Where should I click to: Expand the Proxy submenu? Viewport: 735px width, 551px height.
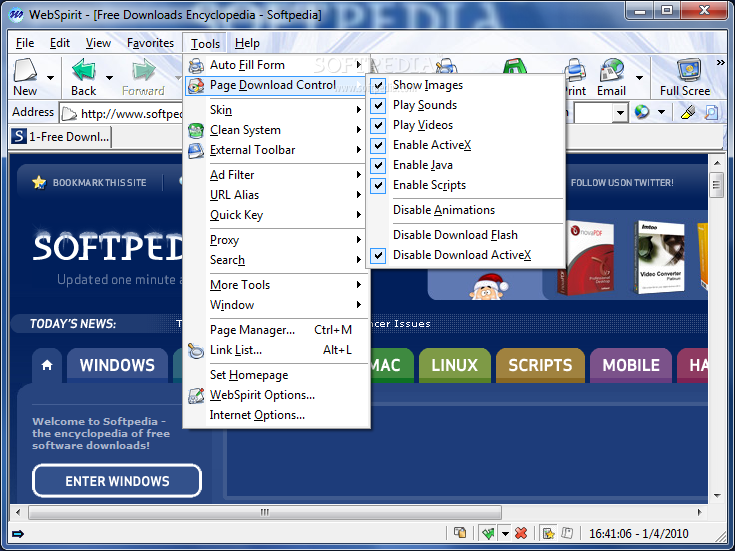277,240
